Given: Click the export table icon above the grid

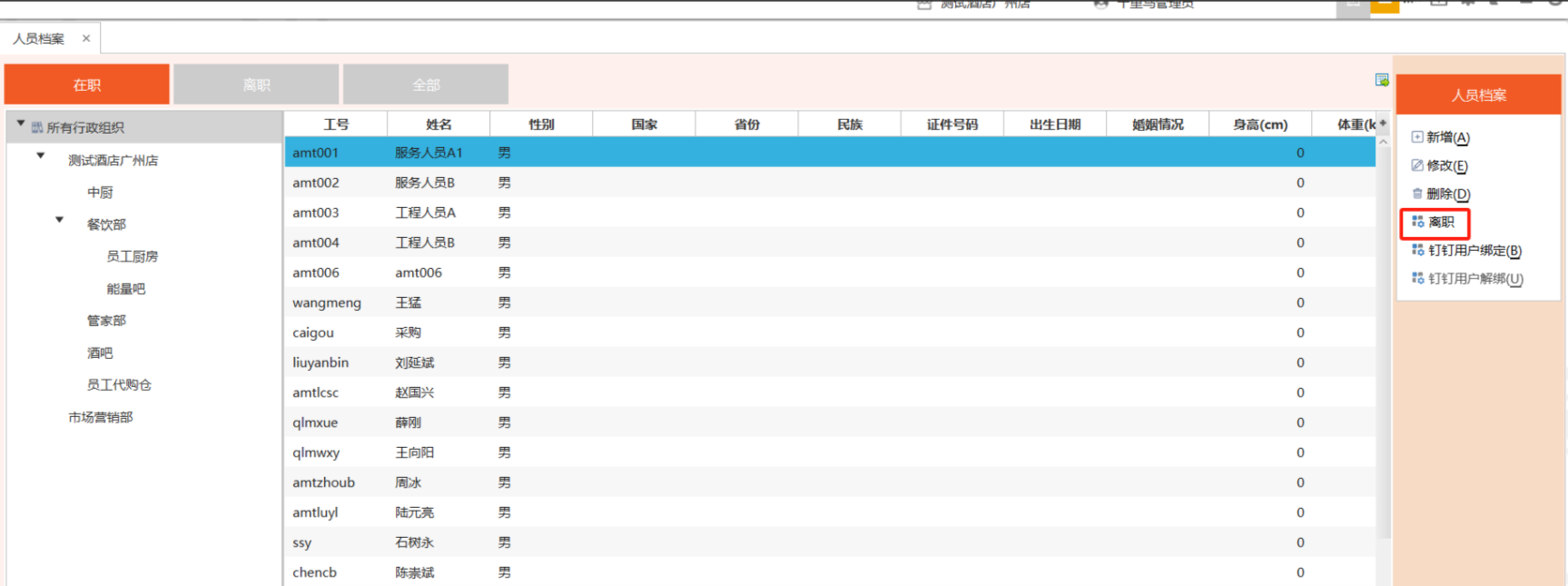Looking at the screenshot, I should click(x=1381, y=80).
